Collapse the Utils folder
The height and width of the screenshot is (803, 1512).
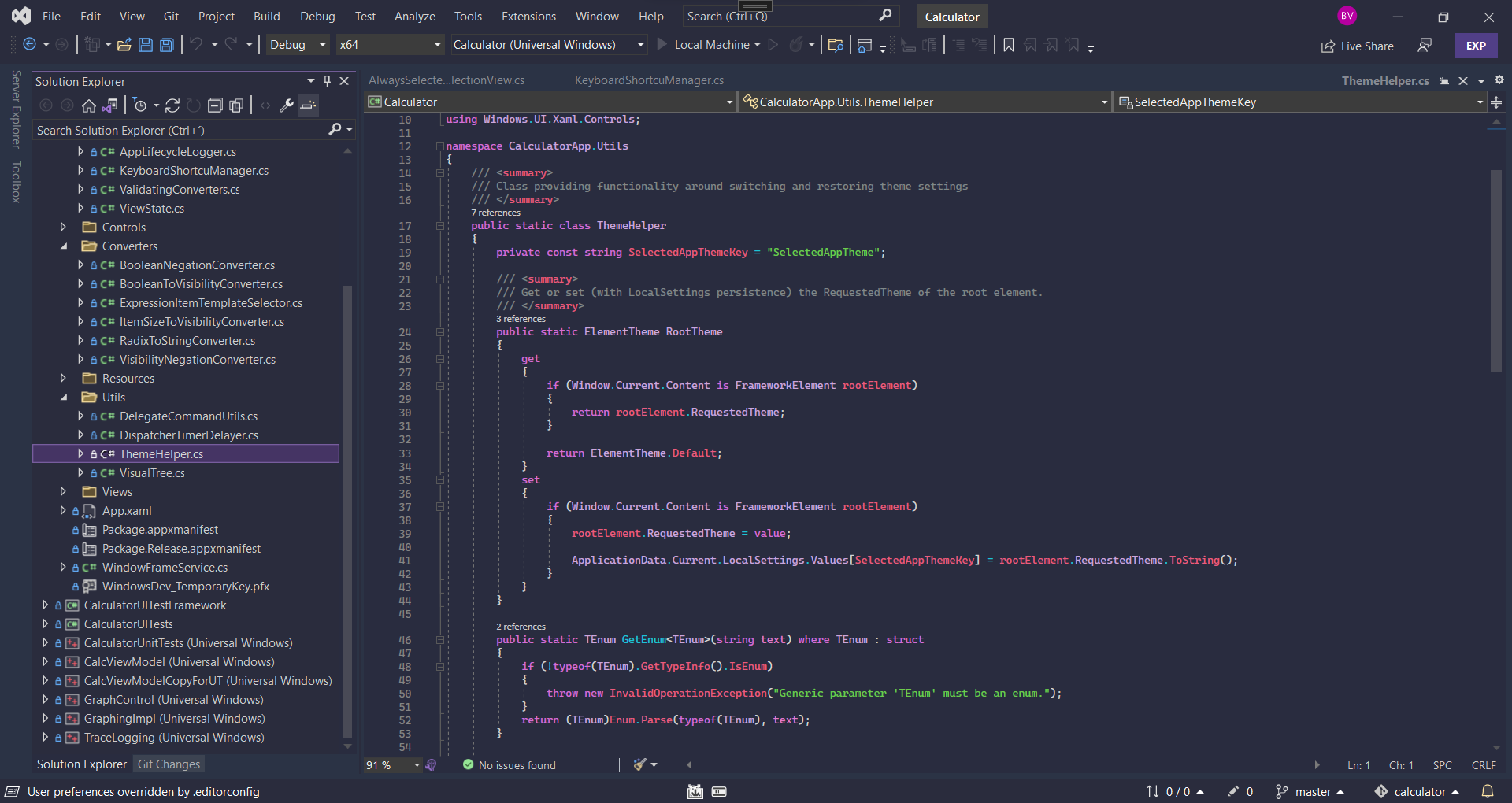pos(63,397)
